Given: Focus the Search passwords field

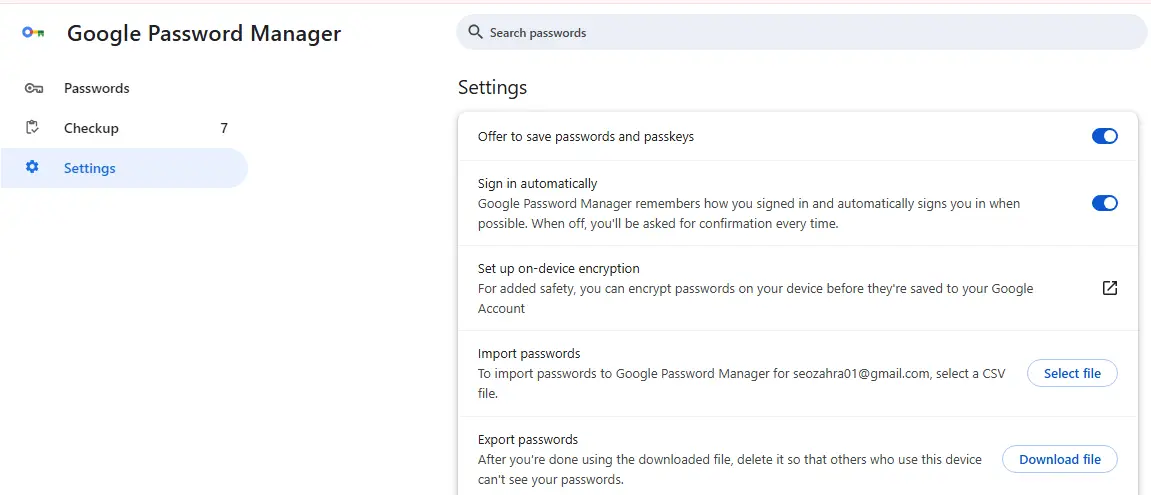Looking at the screenshot, I should click(x=802, y=32).
